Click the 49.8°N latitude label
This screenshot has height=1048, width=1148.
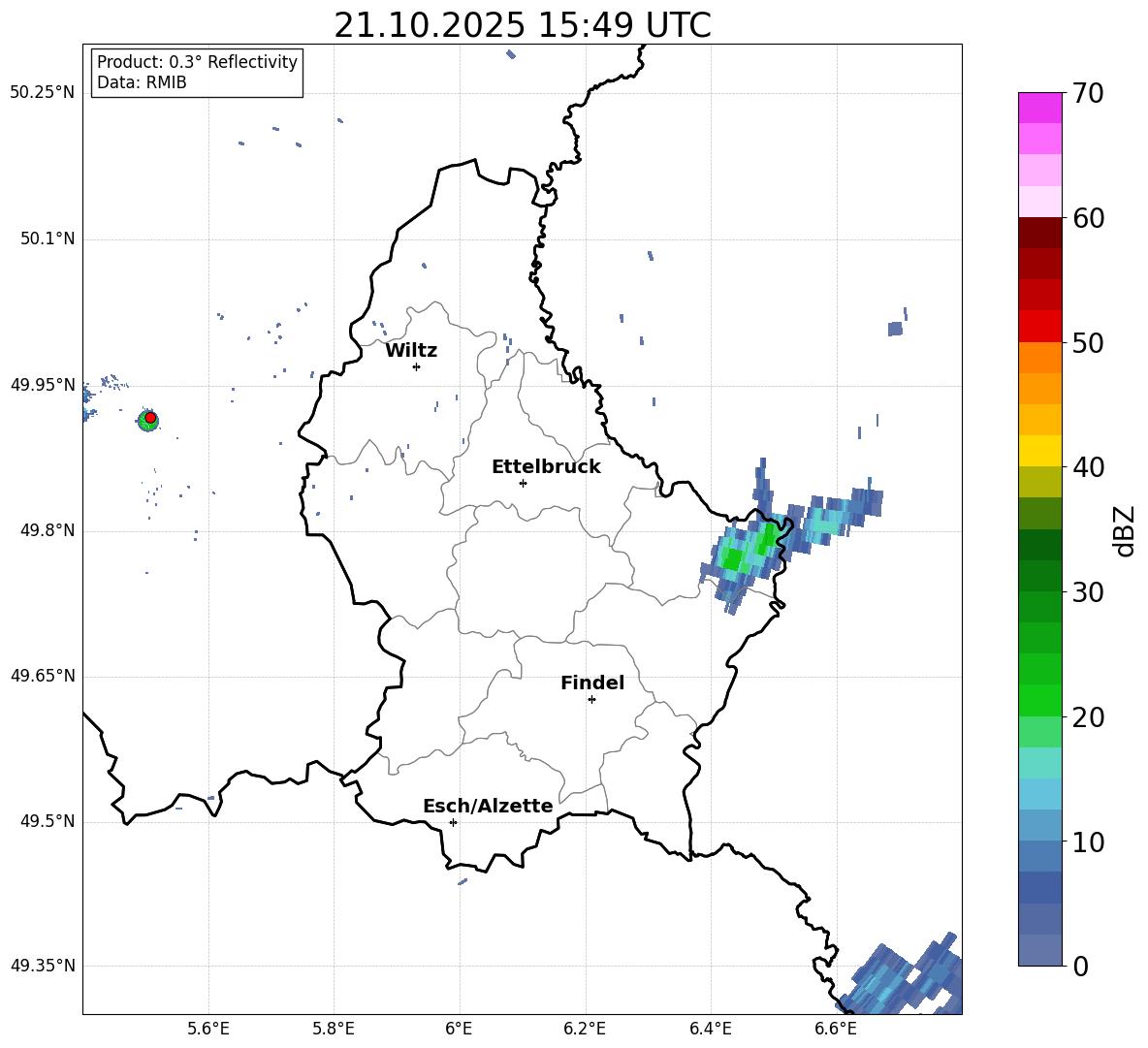48,530
